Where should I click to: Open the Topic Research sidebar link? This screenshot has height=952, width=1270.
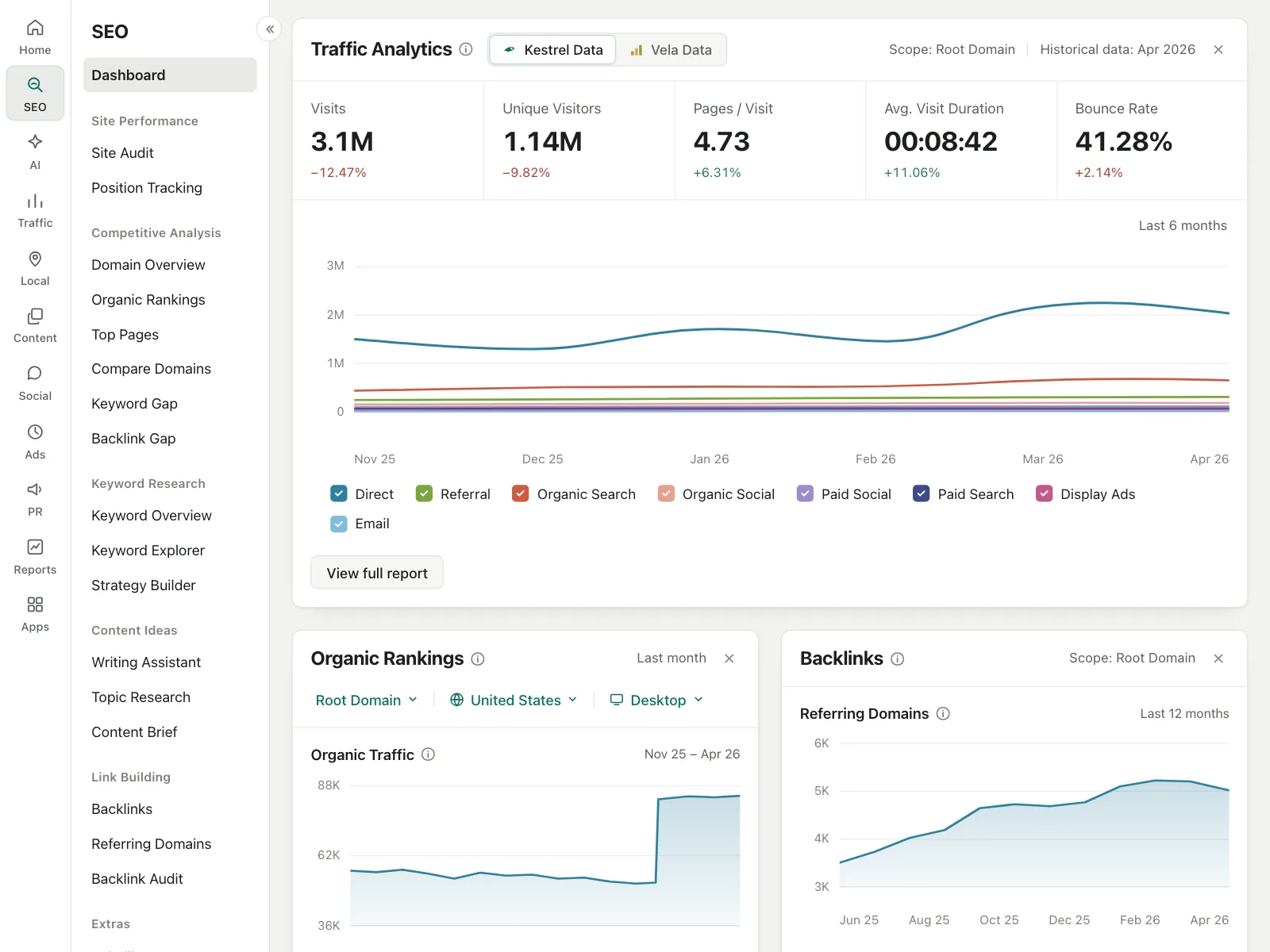coord(141,697)
